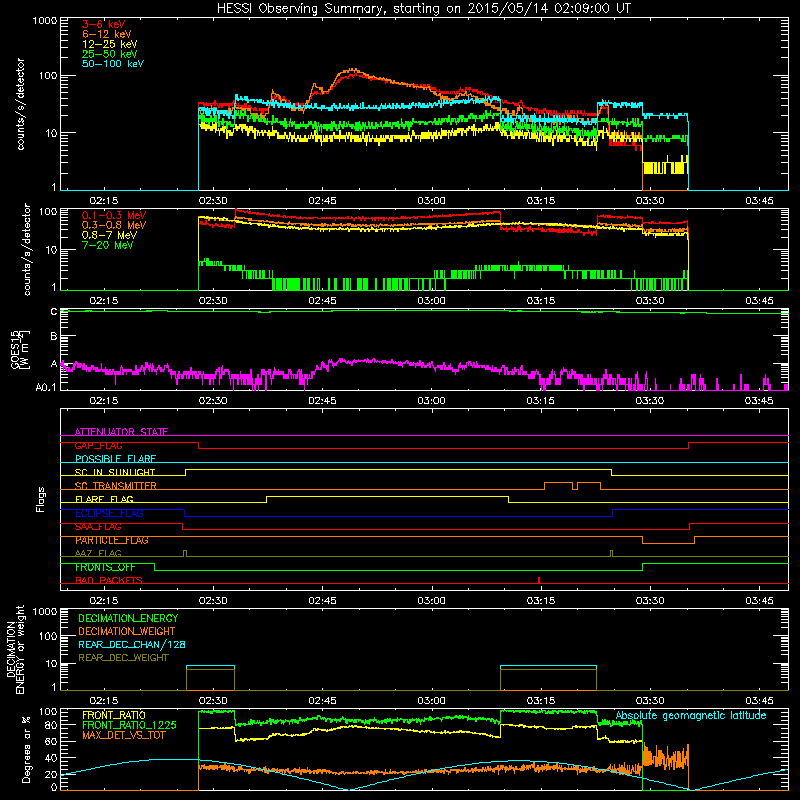Select the FRONTS_OFF flag label

105,567
